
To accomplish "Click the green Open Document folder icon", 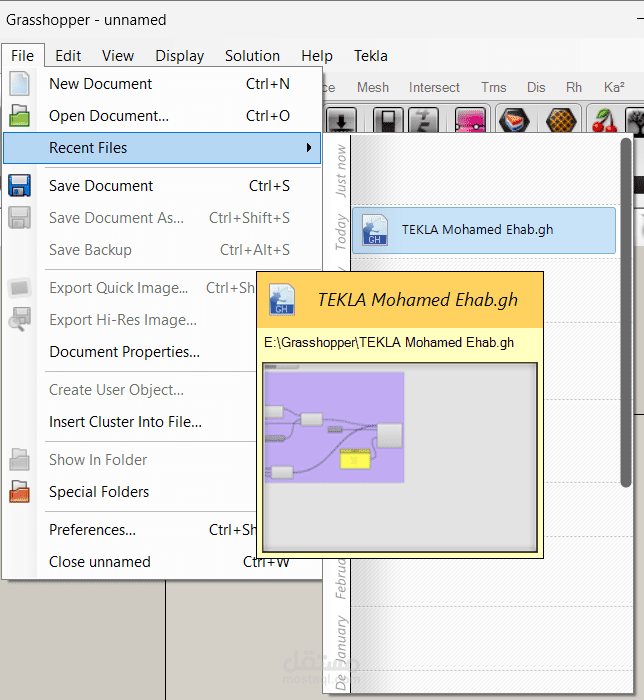I will [x=20, y=116].
